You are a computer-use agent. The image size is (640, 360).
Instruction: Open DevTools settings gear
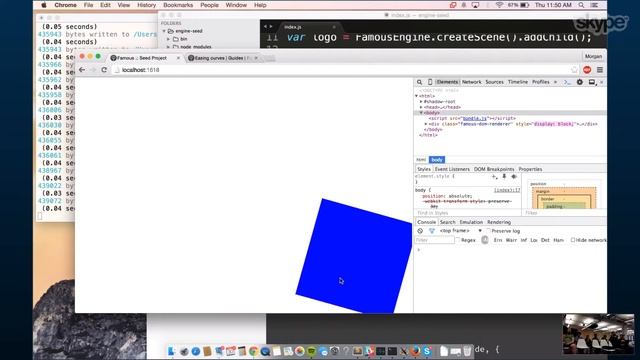[x=580, y=82]
